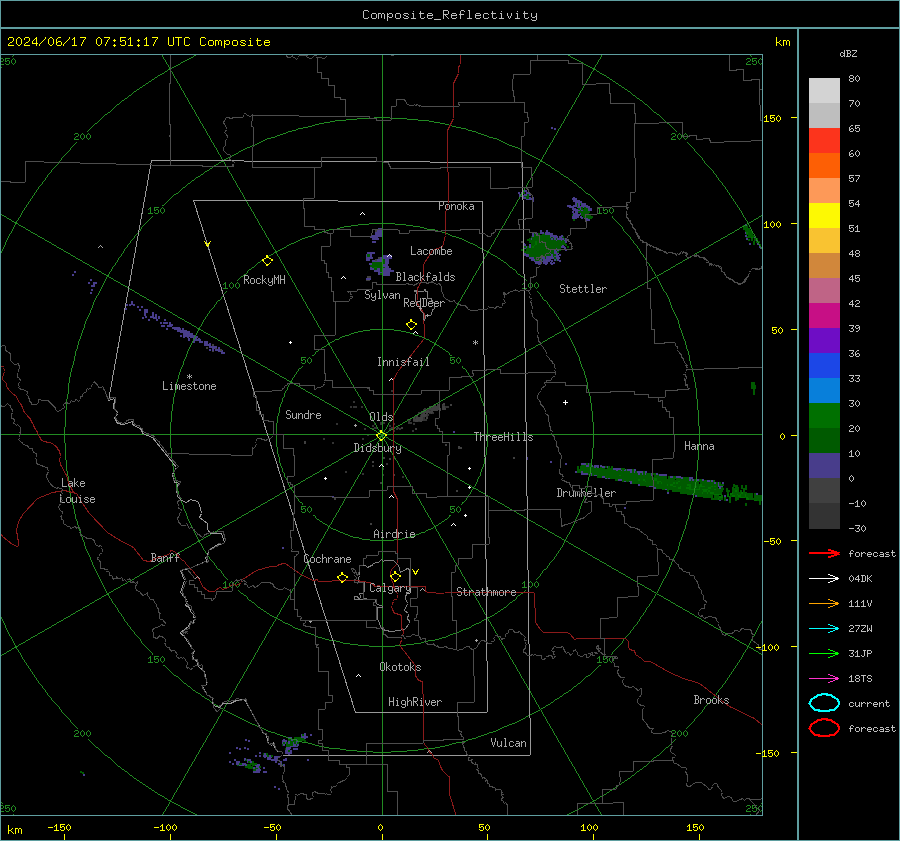Click the ThreeHills city label
This screenshot has width=900, height=841.
pyautogui.click(x=503, y=437)
